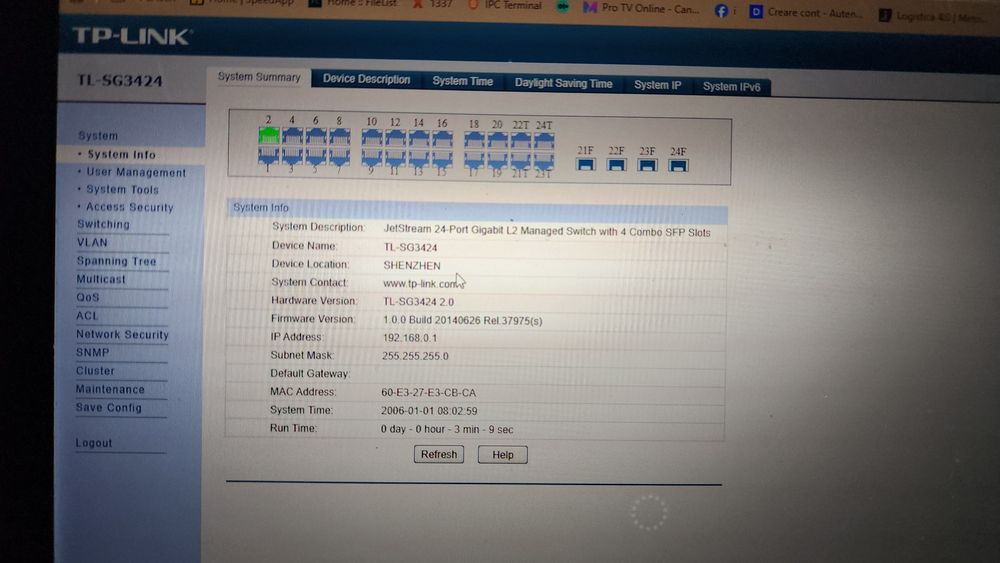
Task: Click the 21F SFP slot icon
Action: [x=585, y=165]
